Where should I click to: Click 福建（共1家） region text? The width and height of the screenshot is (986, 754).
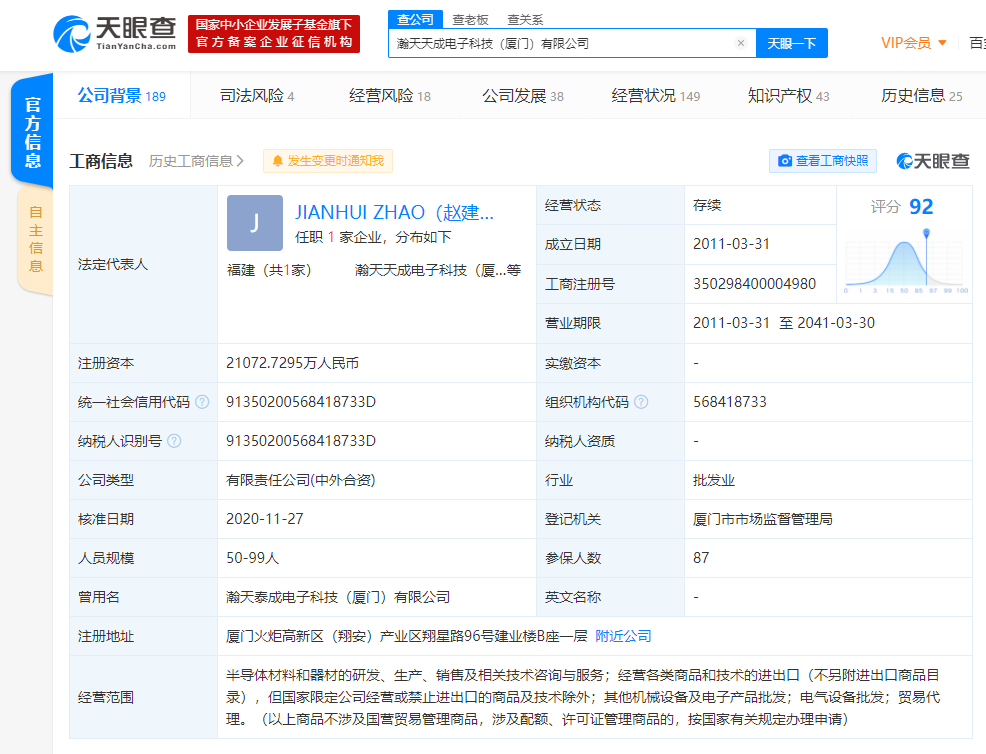tap(269, 270)
